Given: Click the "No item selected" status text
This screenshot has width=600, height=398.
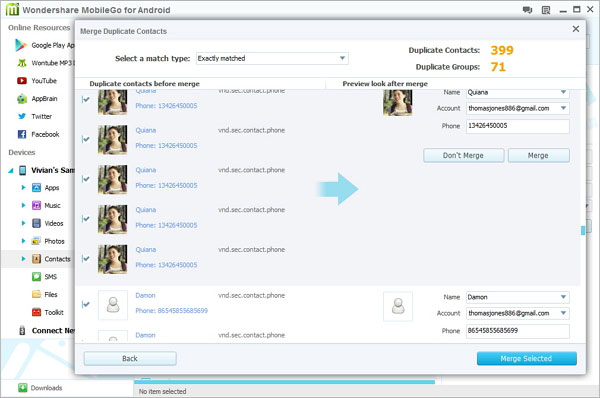Looking at the screenshot, I should point(162,391).
